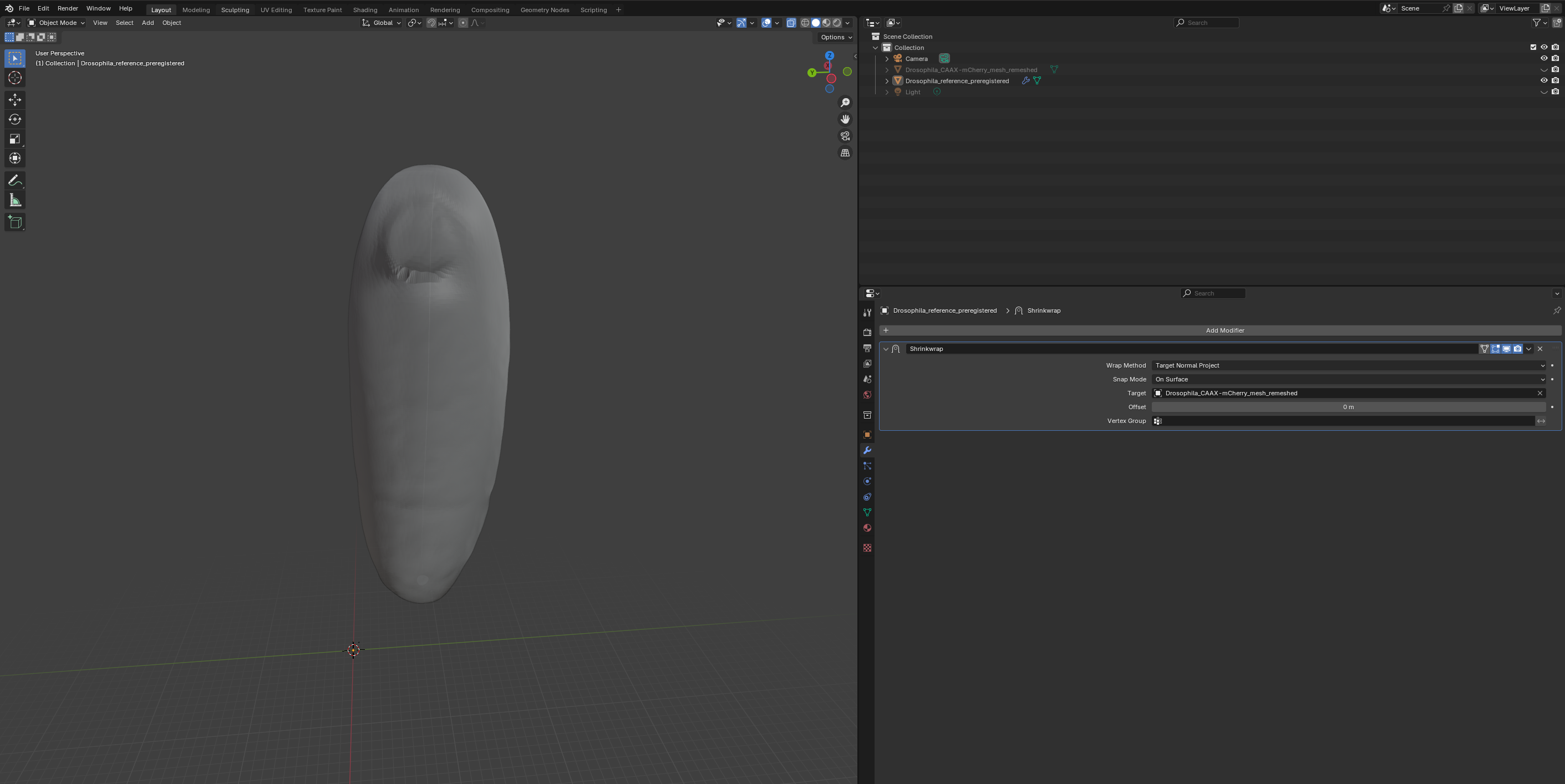The height and width of the screenshot is (784, 1565).
Task: Open the Snap Mode dropdown
Action: 1348,380
